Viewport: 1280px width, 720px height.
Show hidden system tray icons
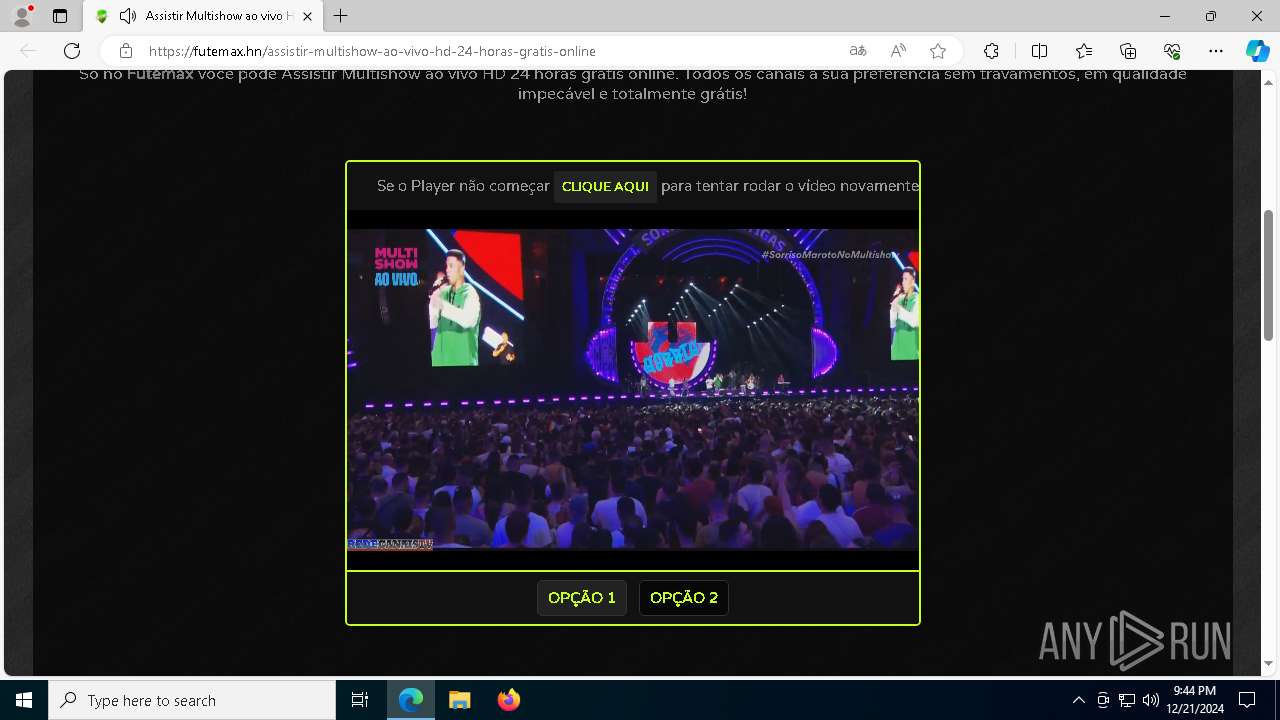tap(1078, 700)
